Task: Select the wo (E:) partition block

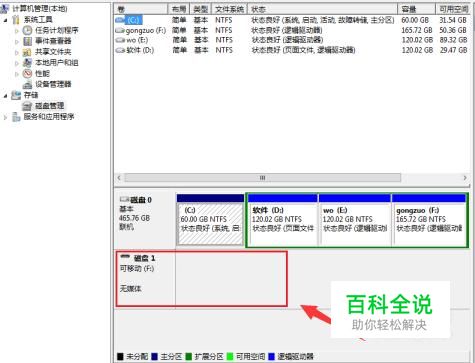Action: pyautogui.click(x=355, y=220)
